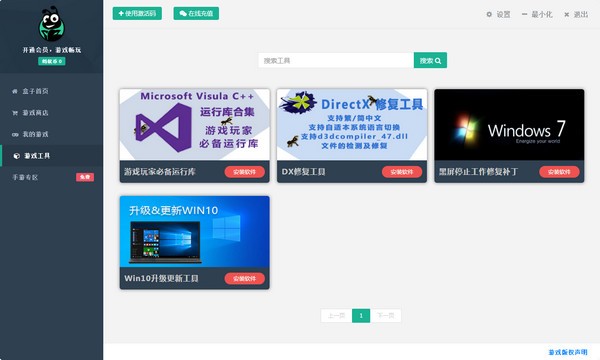Install Win10升级更新工具 software
The image size is (600, 360).
[x=245, y=279]
